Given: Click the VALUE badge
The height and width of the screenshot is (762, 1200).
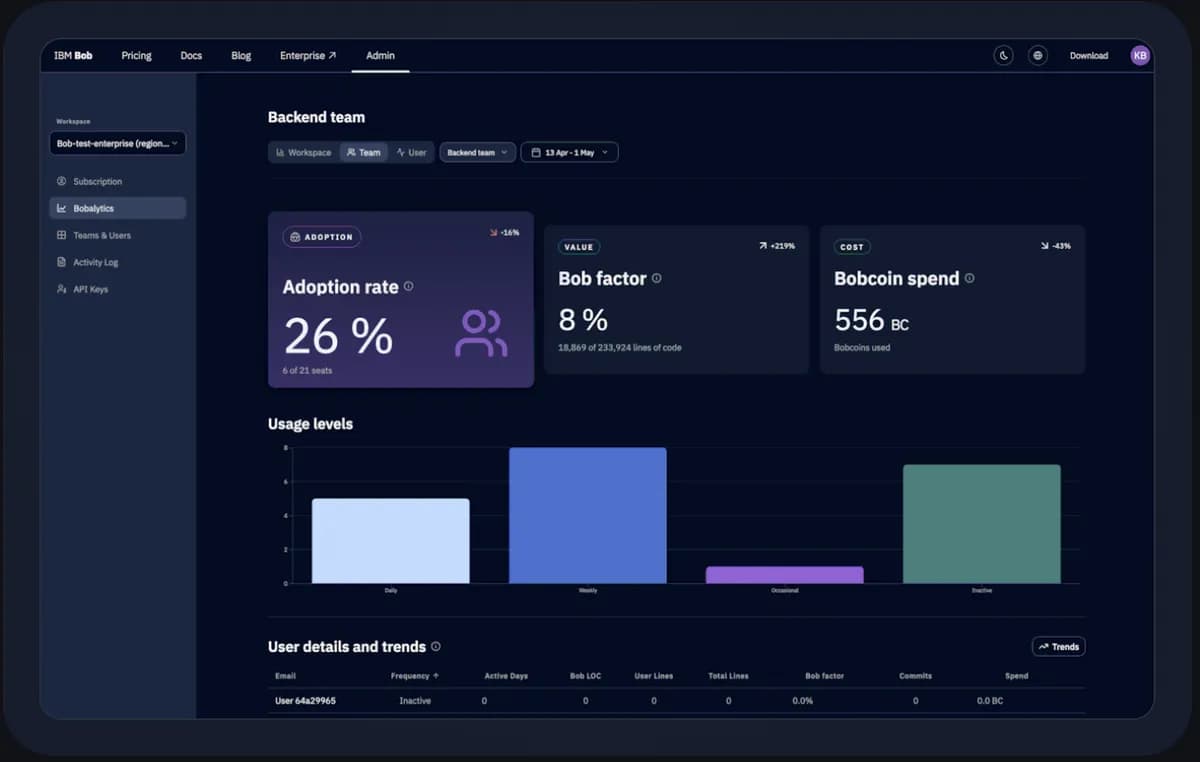Looking at the screenshot, I should click(579, 247).
